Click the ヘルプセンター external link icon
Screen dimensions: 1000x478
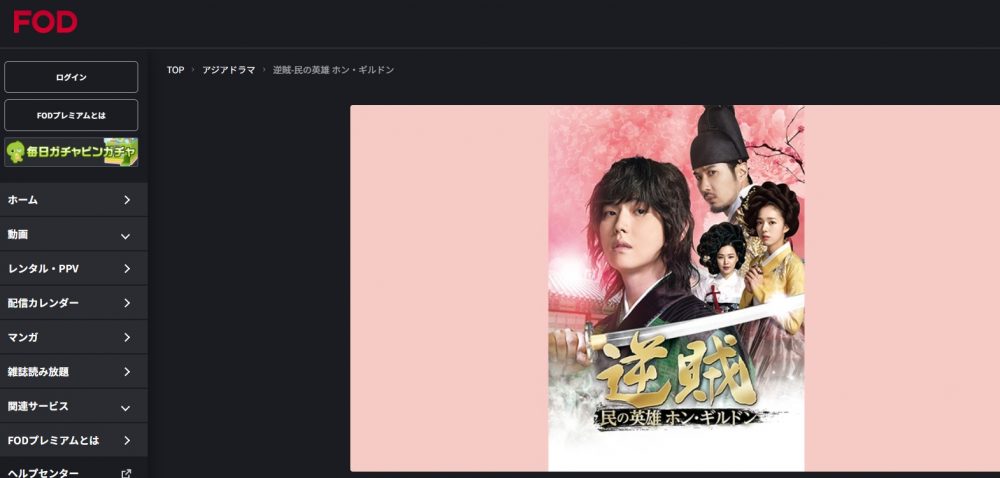click(x=126, y=474)
